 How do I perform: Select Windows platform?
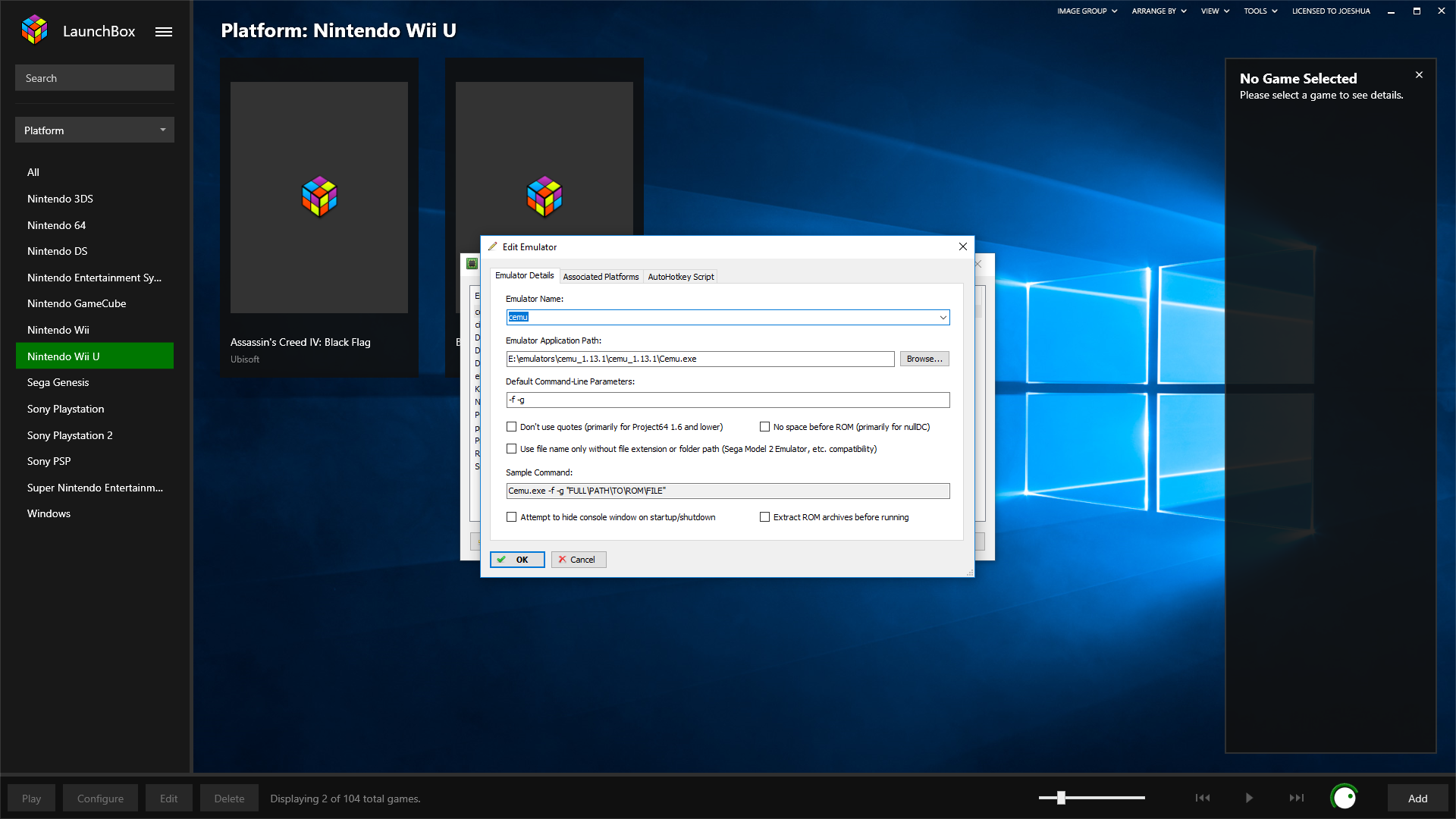click(95, 513)
